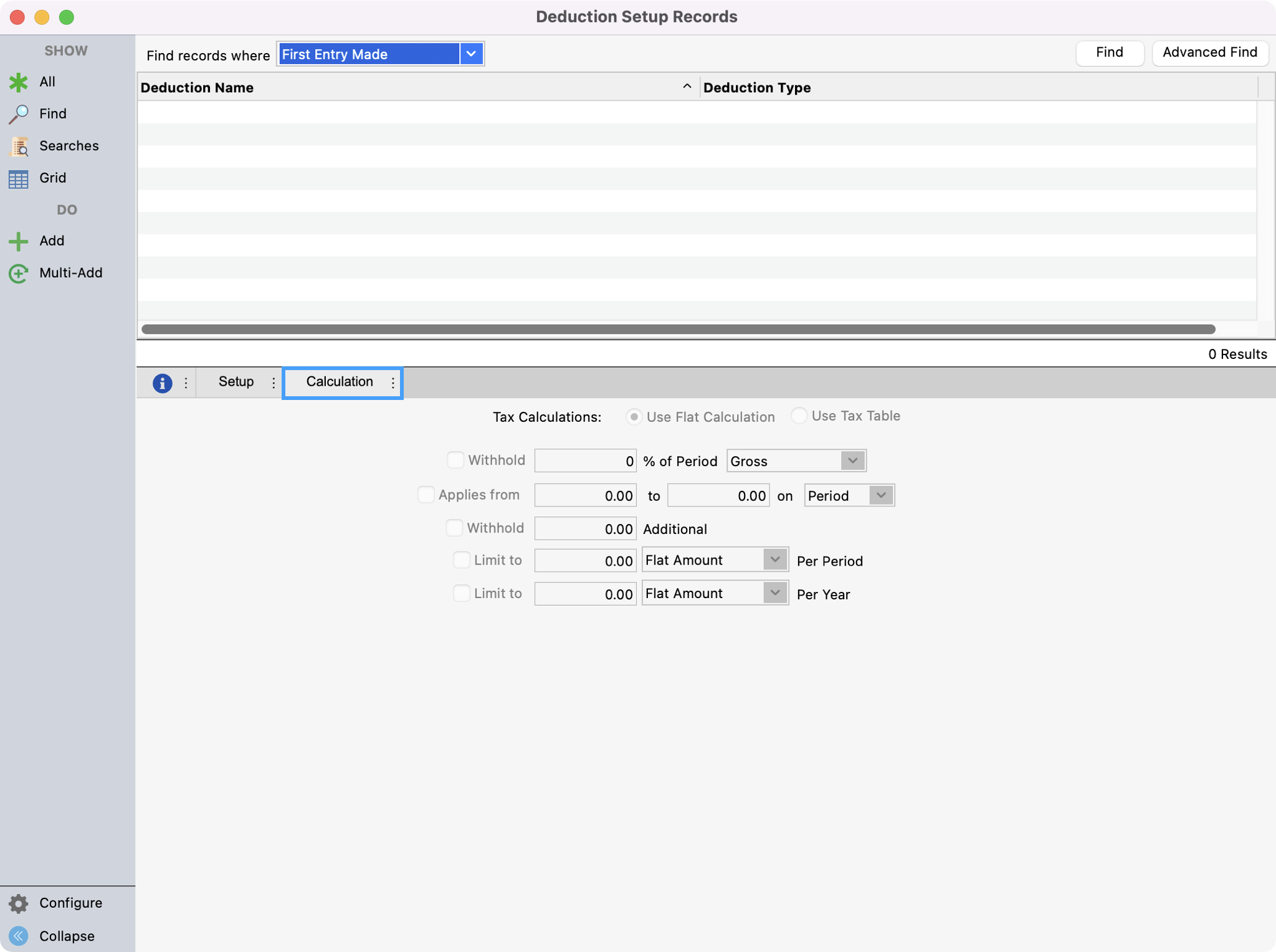Click the magnifying glass Find icon

click(19, 114)
